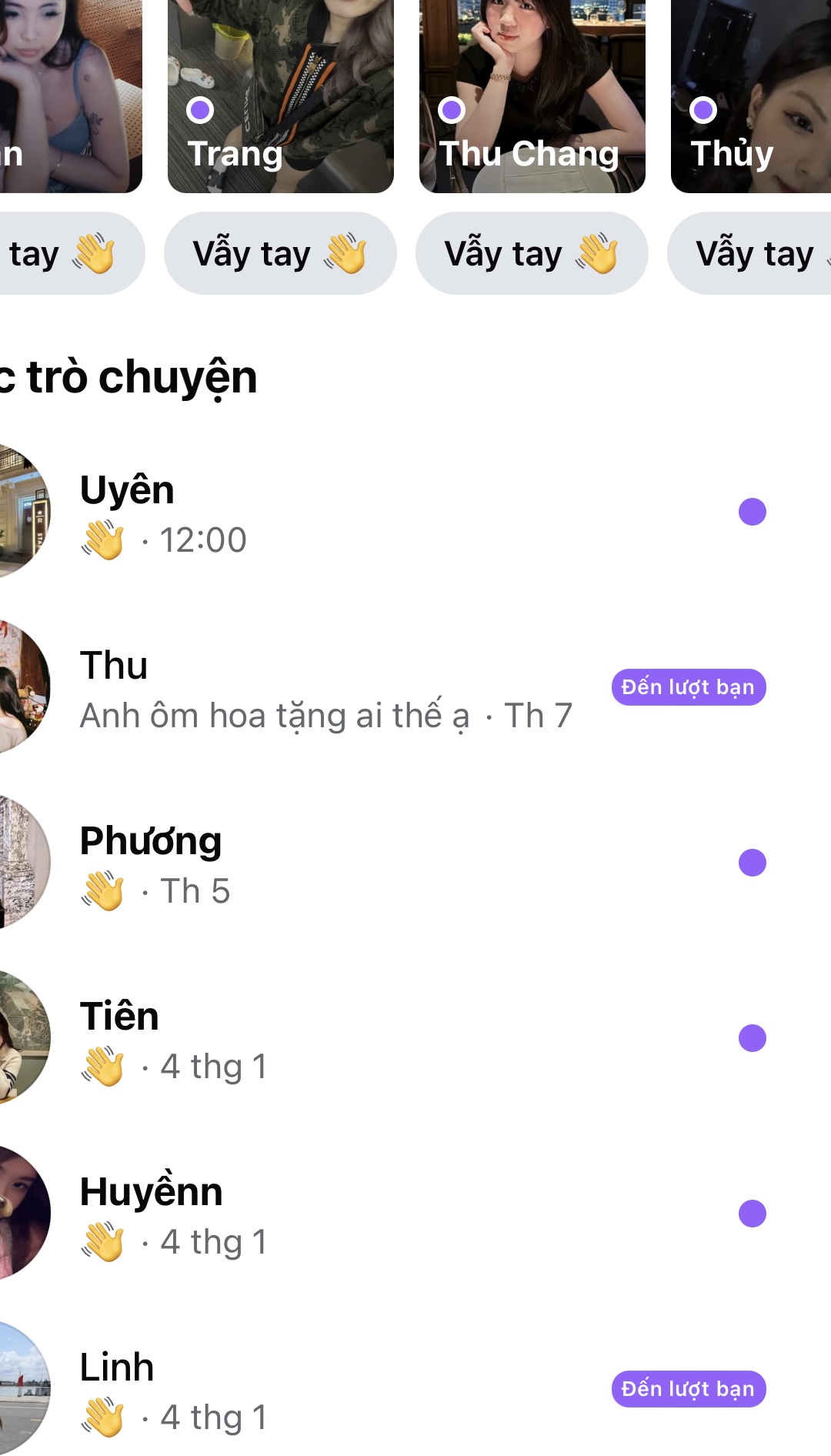Click Vẫy tay button under Thủy
831x1456 pixels.
pyautogui.click(x=749, y=253)
